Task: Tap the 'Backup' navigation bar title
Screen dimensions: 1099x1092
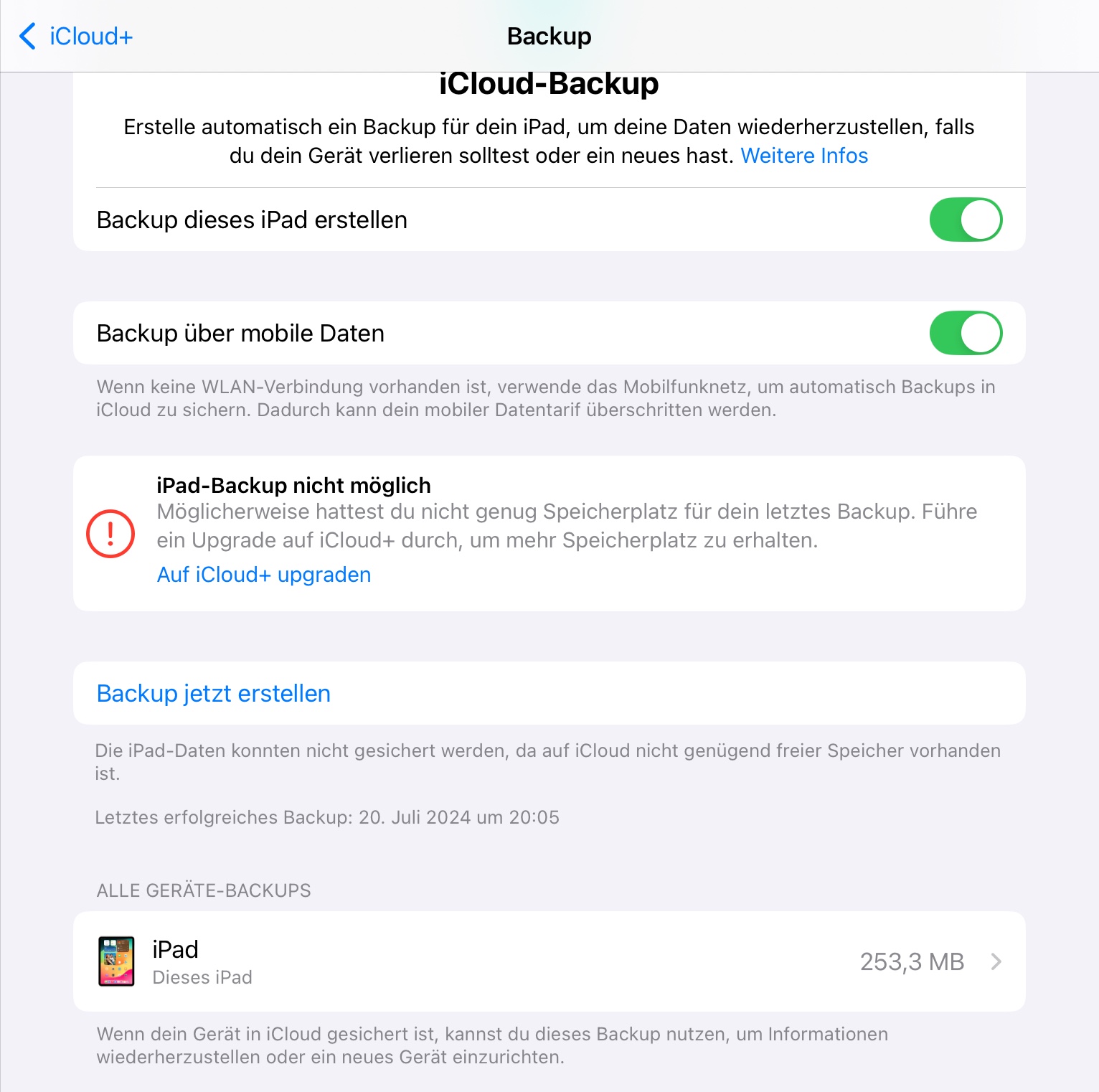Action: click(x=549, y=36)
